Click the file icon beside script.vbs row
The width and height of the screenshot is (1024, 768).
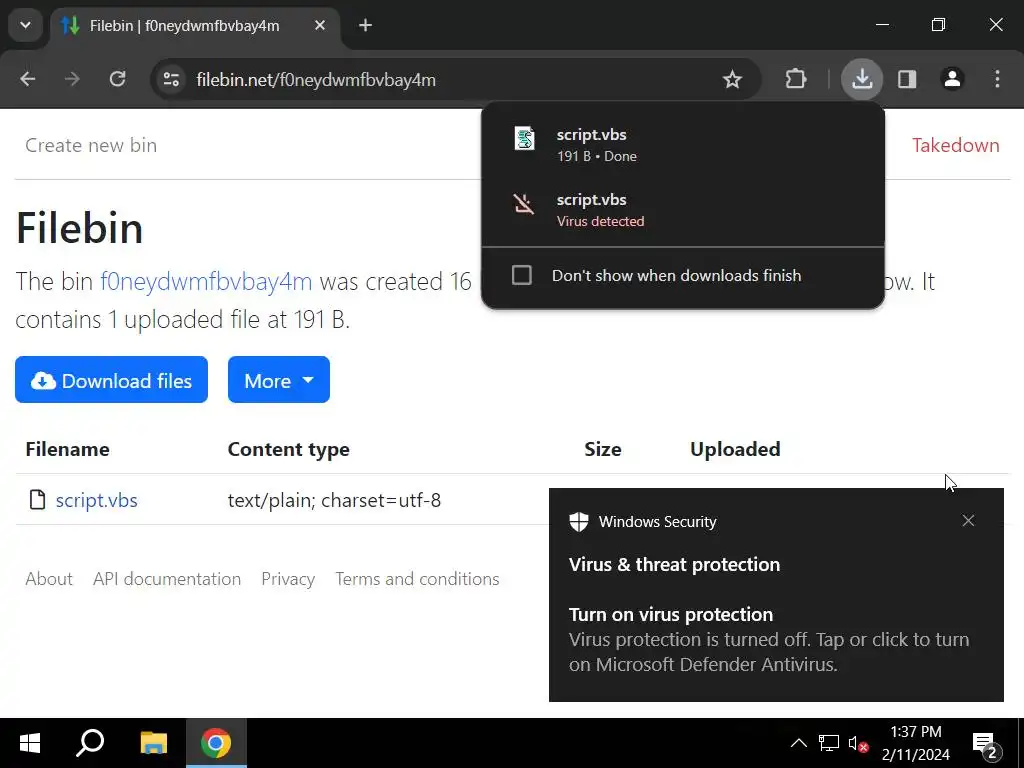tap(38, 500)
